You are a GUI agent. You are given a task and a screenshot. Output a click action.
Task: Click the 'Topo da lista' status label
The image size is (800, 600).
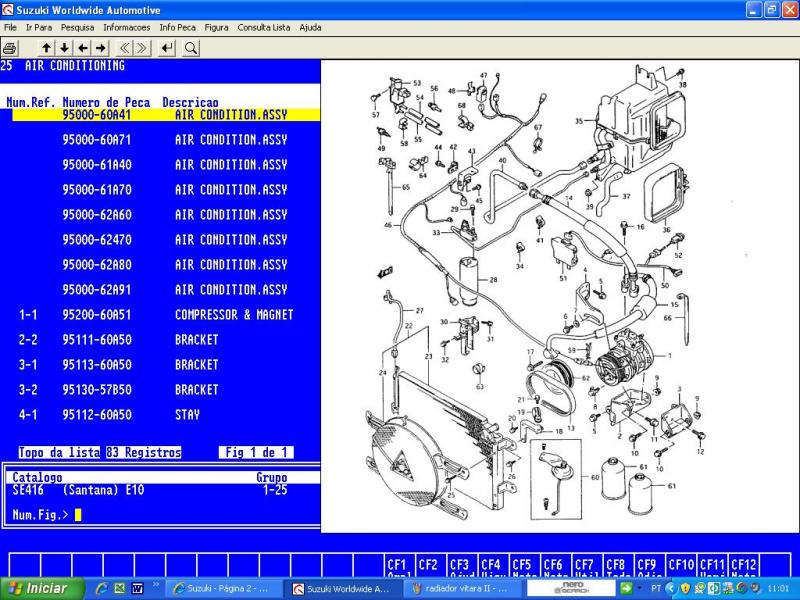(59, 453)
